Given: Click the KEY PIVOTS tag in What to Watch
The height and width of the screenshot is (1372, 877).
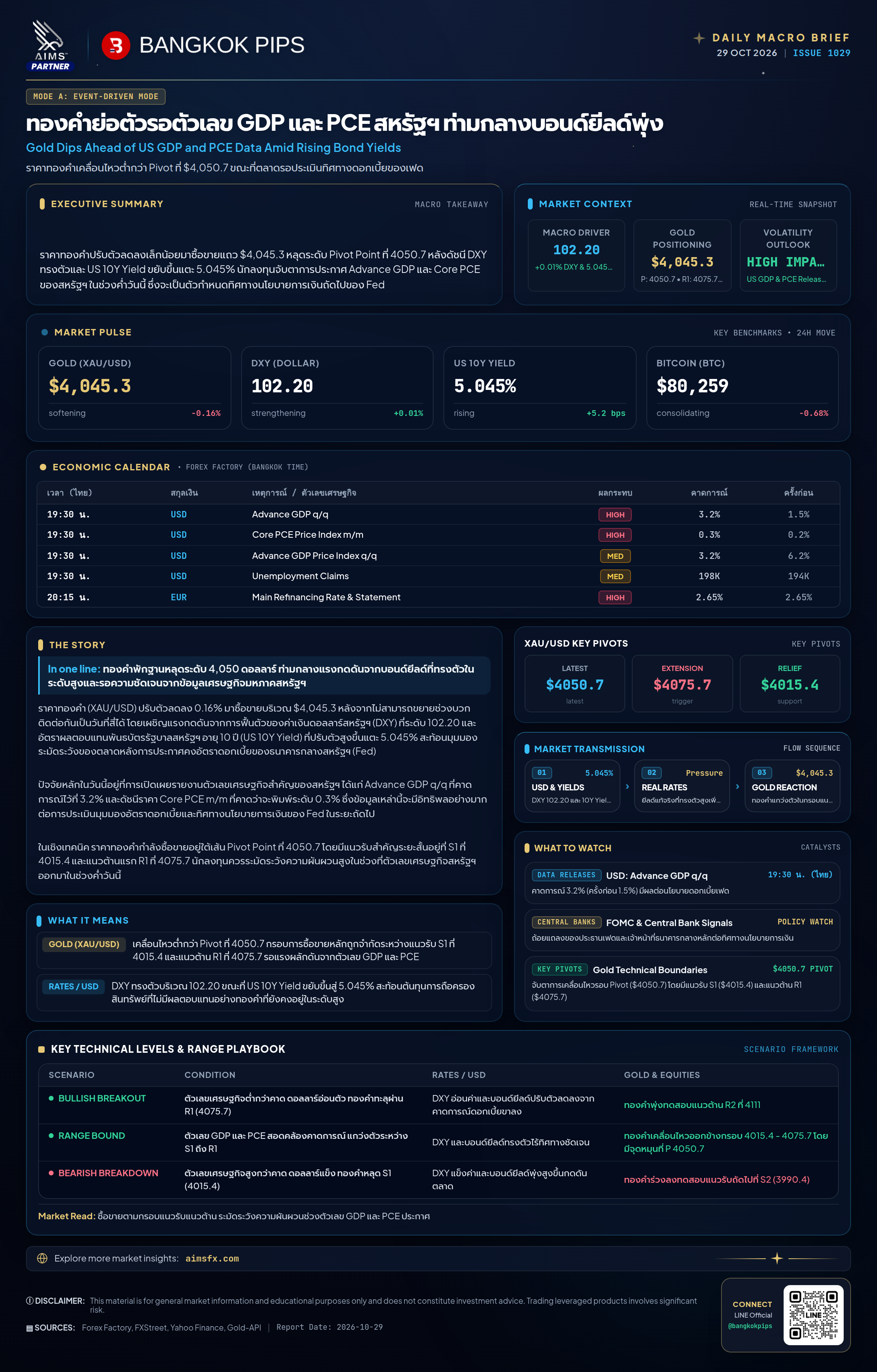Looking at the screenshot, I should [559, 969].
